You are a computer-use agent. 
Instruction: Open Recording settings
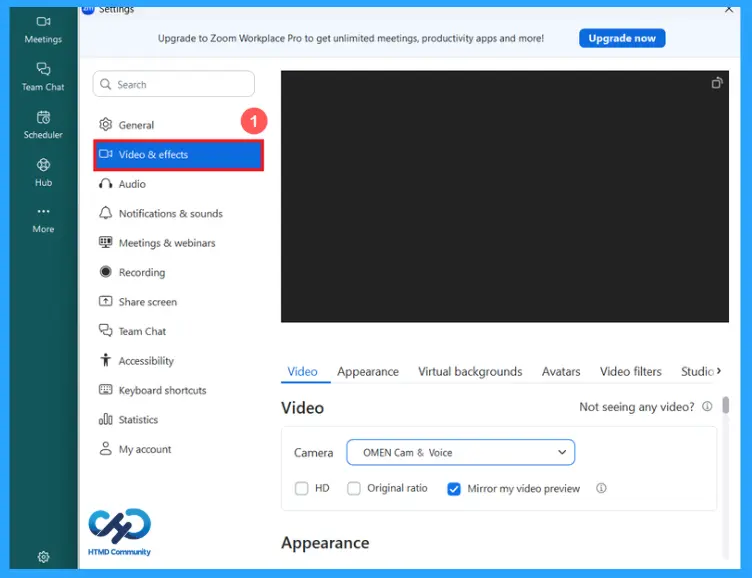tap(178, 272)
